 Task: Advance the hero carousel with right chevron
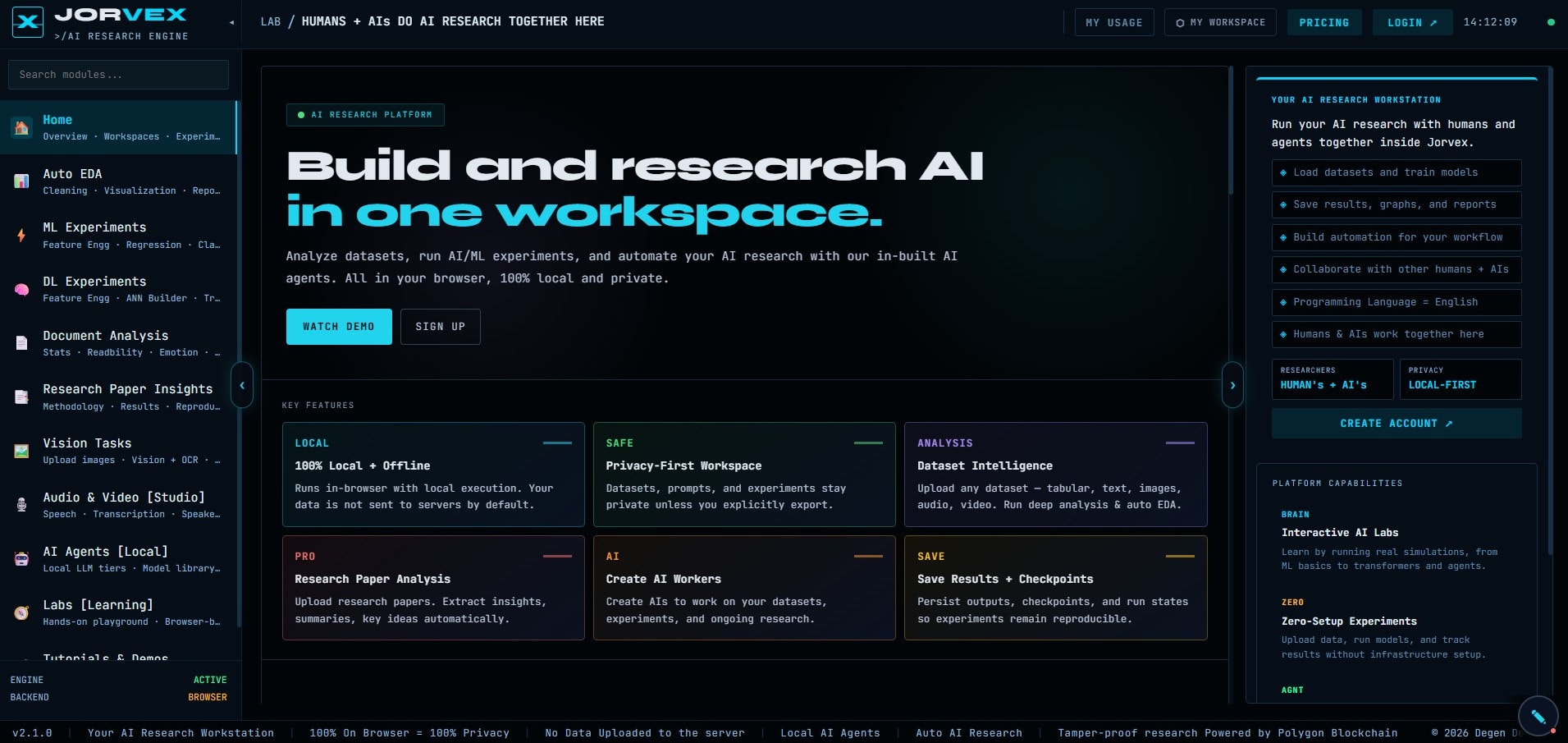tap(1232, 385)
